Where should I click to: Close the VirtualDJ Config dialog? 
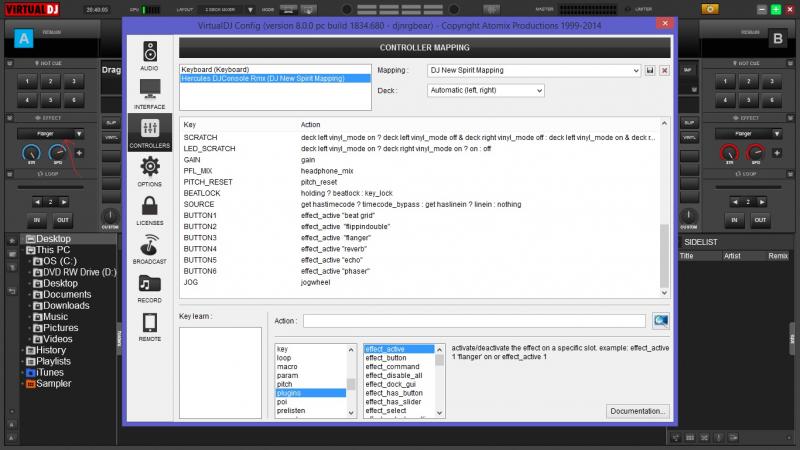pyautogui.click(x=665, y=23)
